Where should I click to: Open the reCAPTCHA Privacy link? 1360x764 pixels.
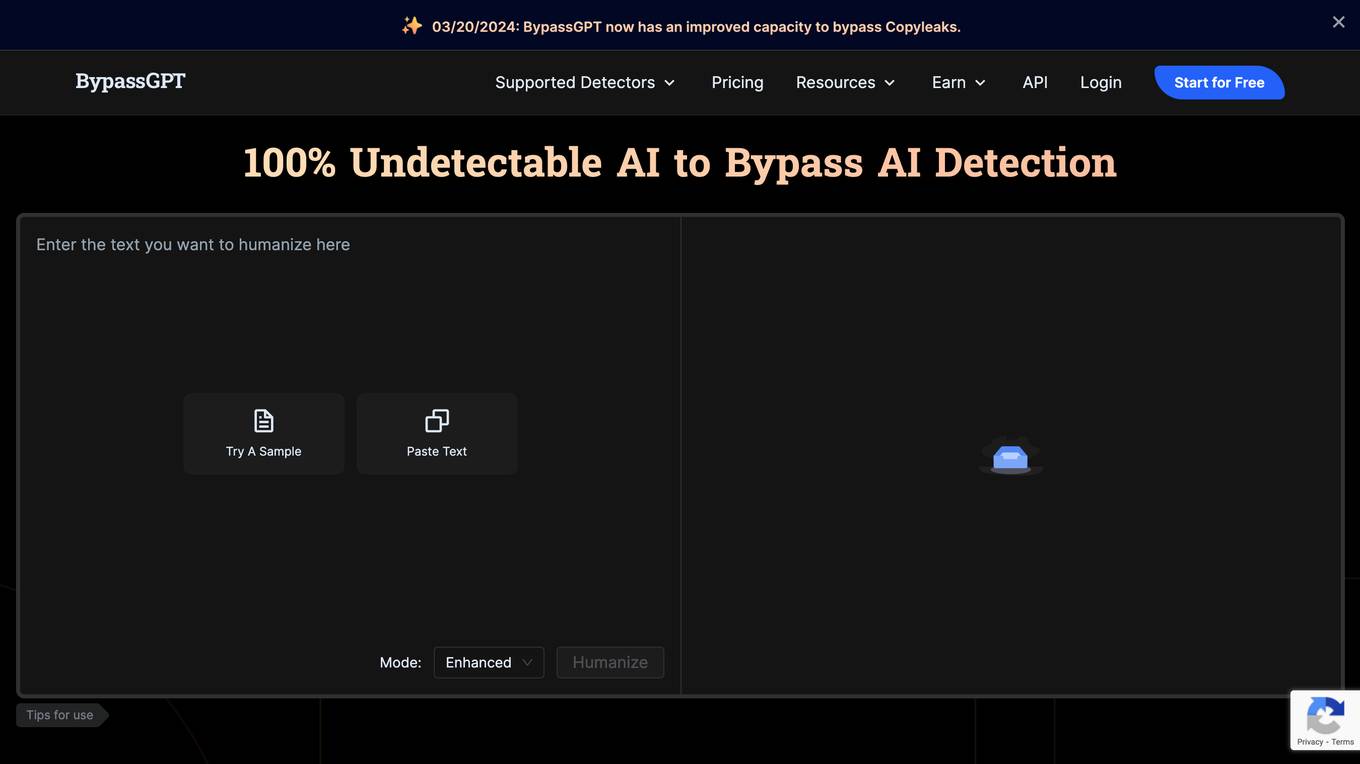click(x=1309, y=742)
